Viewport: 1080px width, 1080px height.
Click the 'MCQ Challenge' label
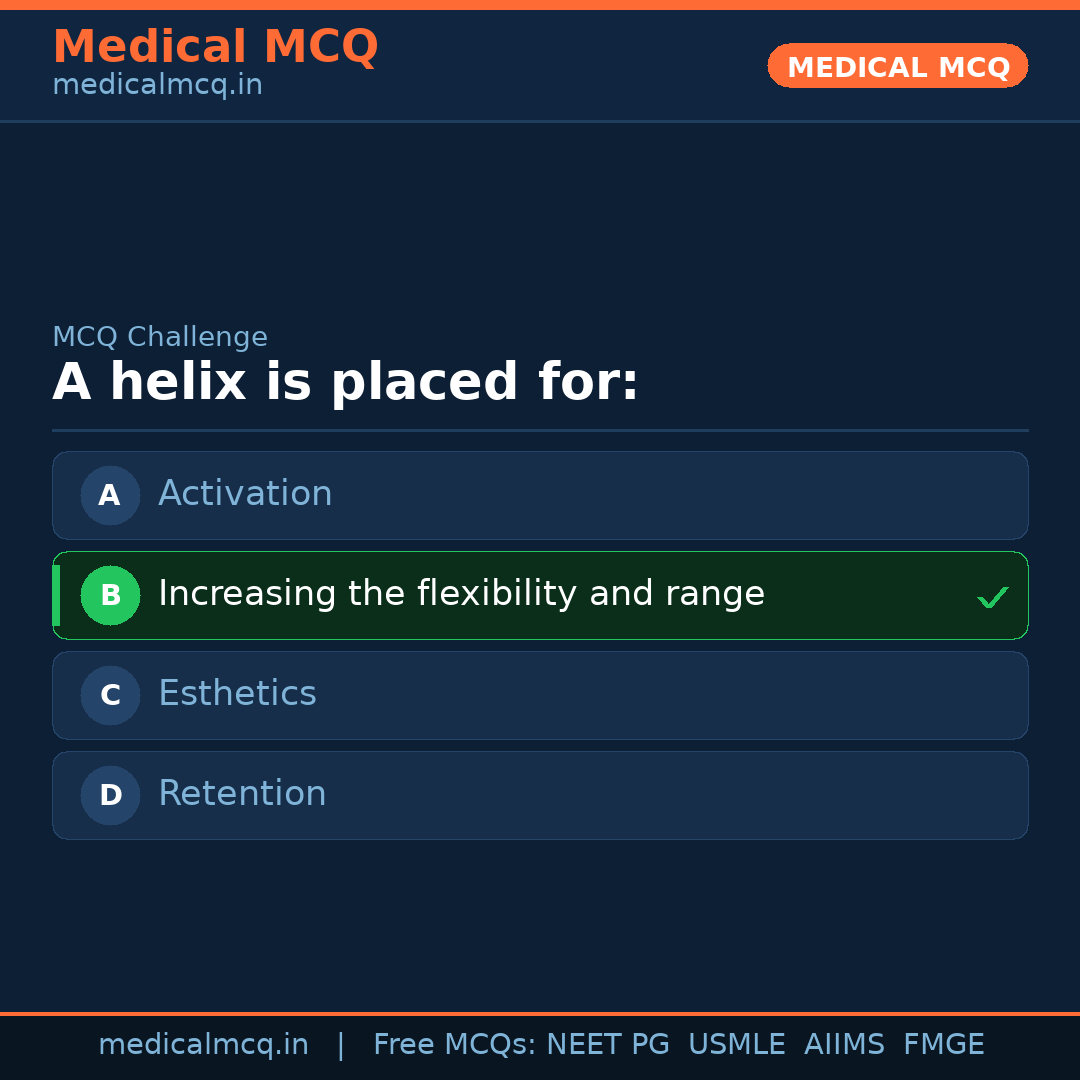(160, 337)
